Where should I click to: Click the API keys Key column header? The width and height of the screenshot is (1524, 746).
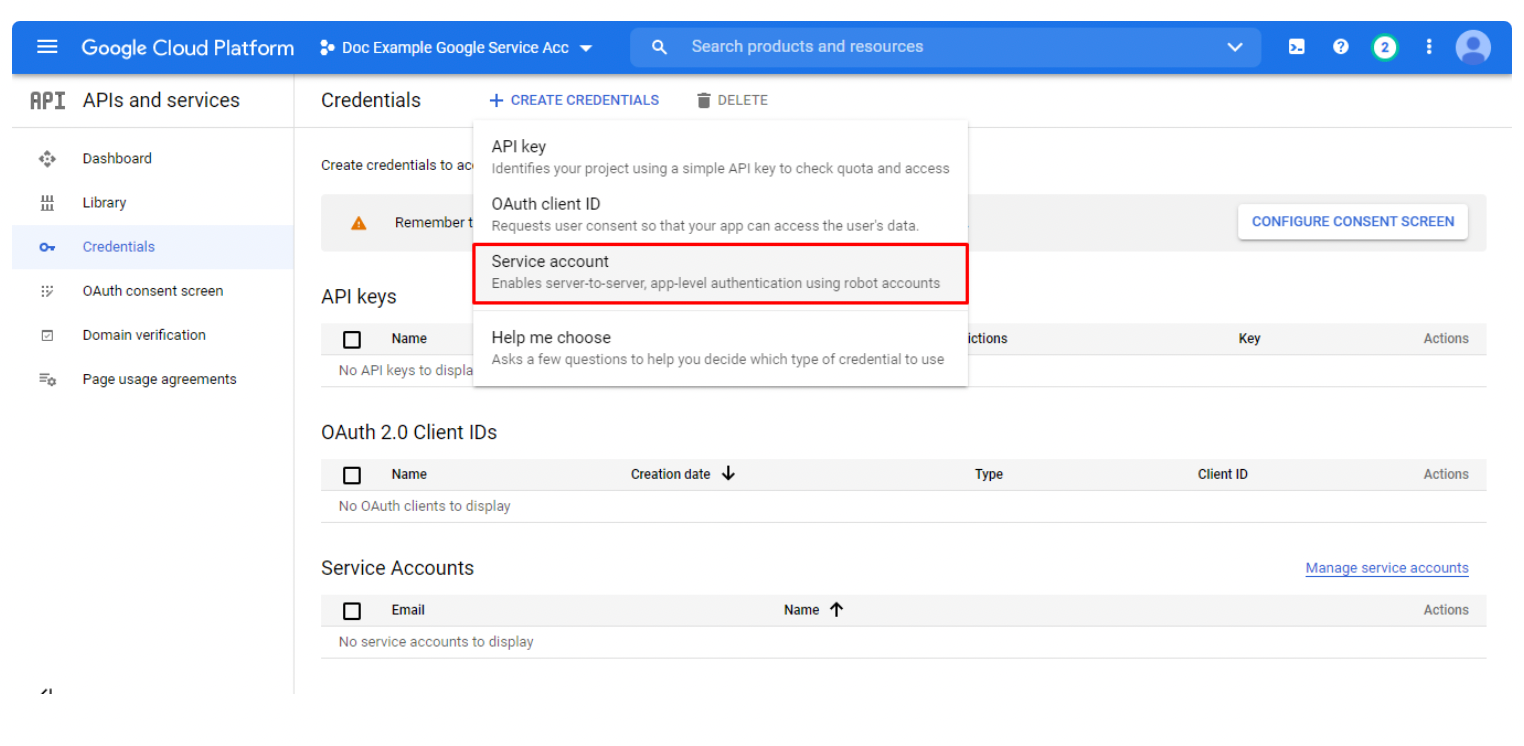(1249, 339)
